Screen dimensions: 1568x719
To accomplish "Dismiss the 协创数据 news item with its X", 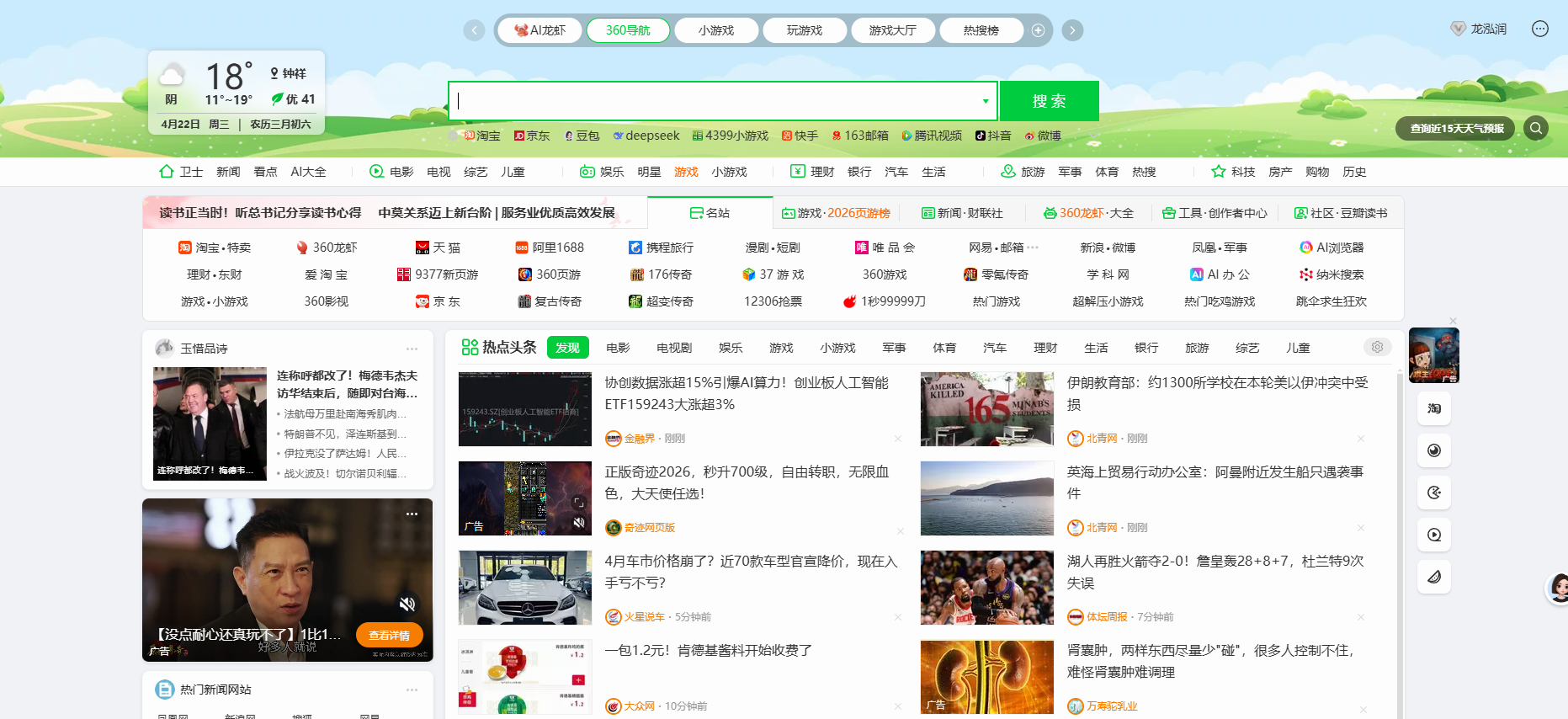I will tap(898, 439).
